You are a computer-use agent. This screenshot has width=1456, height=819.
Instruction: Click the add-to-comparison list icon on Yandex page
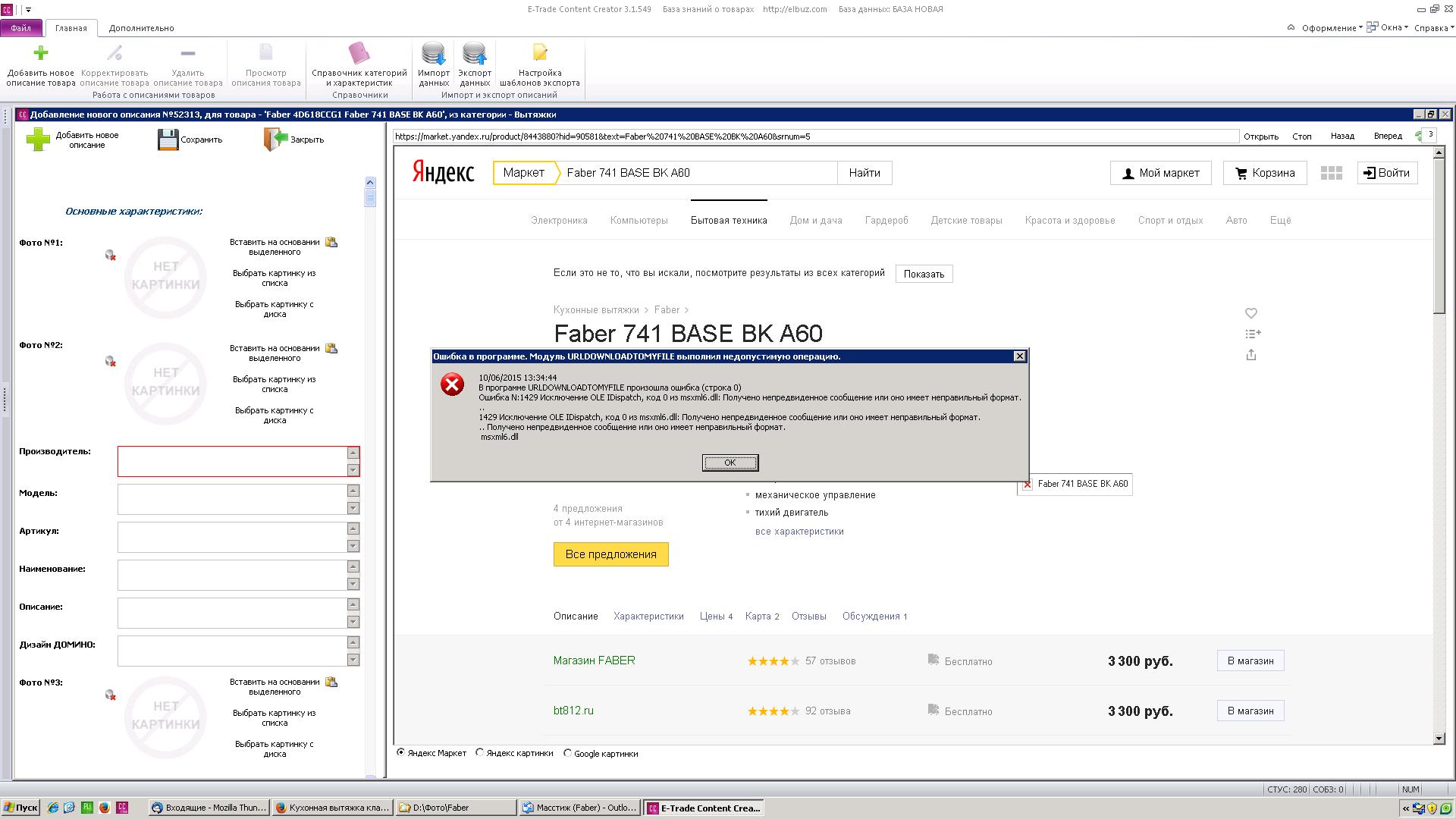pos(1253,334)
